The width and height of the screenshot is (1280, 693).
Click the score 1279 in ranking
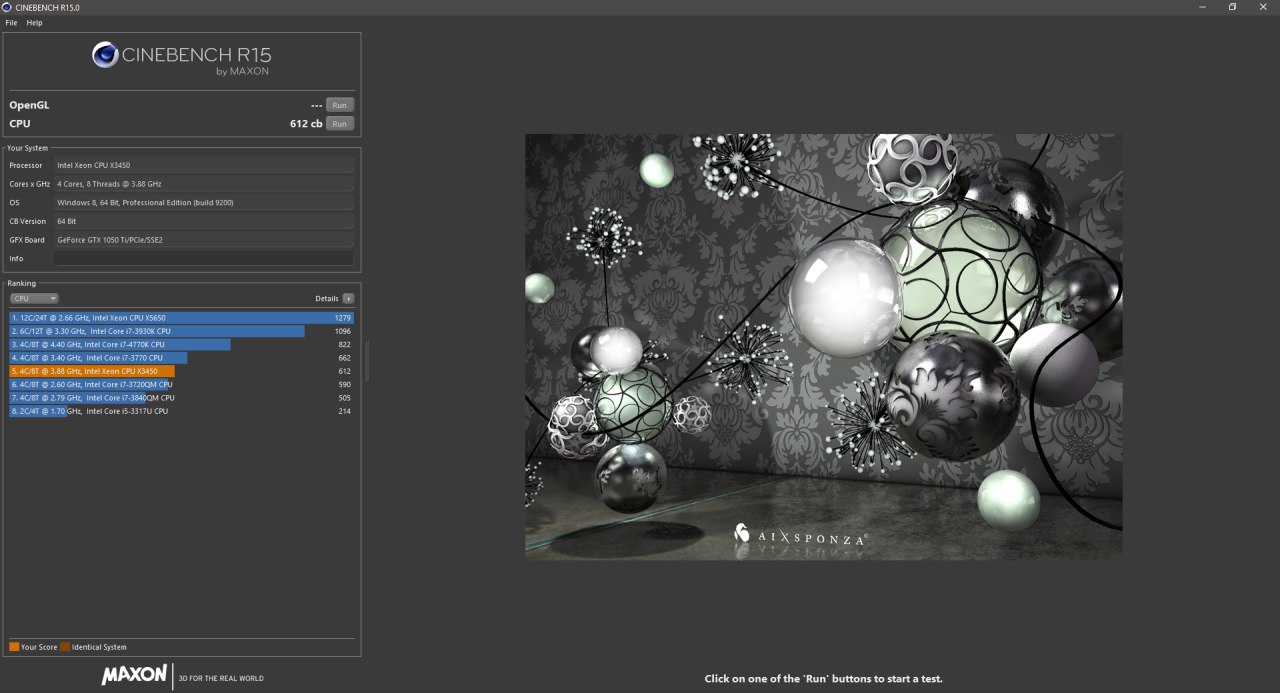coord(342,318)
